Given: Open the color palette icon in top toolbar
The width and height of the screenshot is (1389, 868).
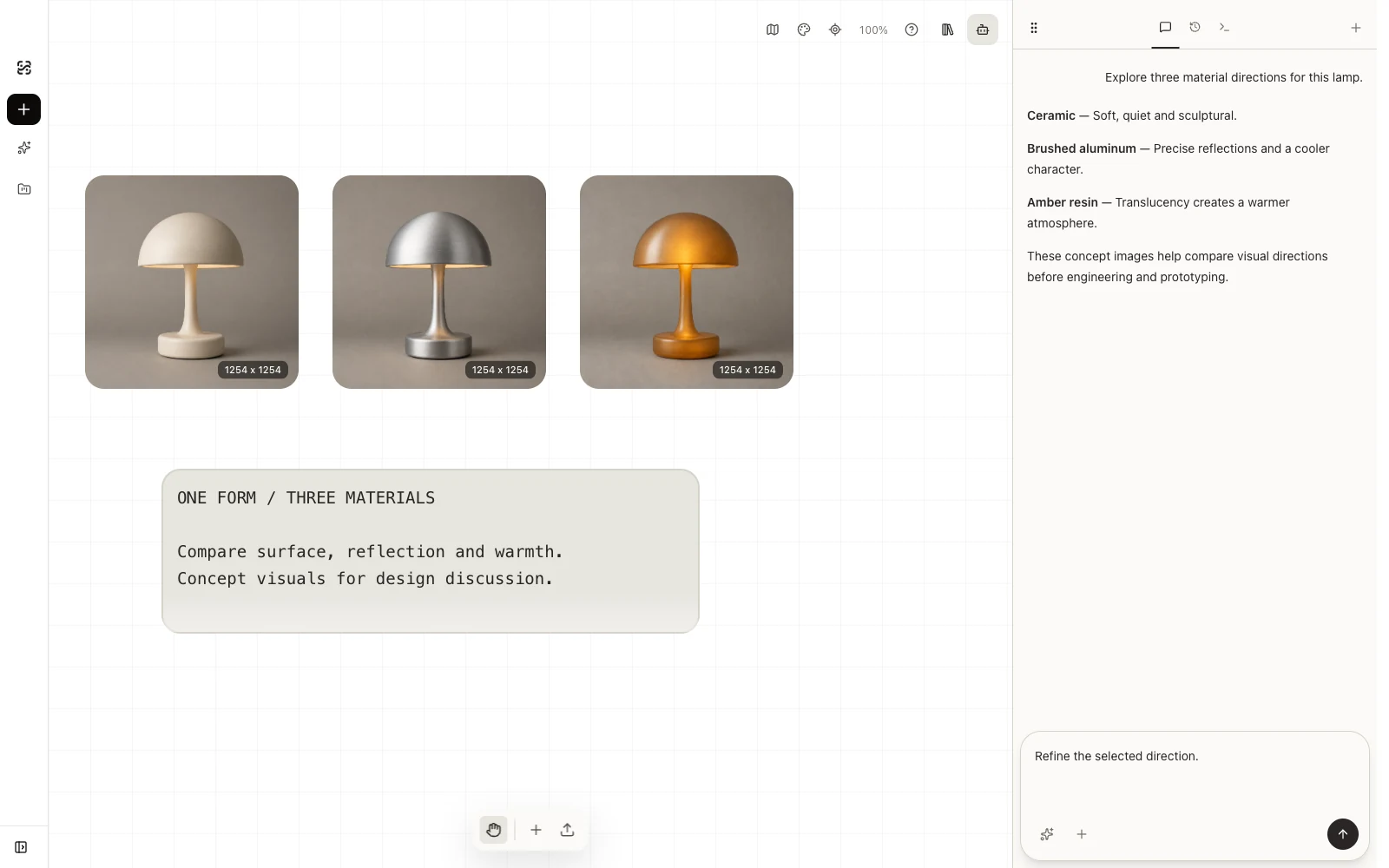Looking at the screenshot, I should (x=804, y=30).
